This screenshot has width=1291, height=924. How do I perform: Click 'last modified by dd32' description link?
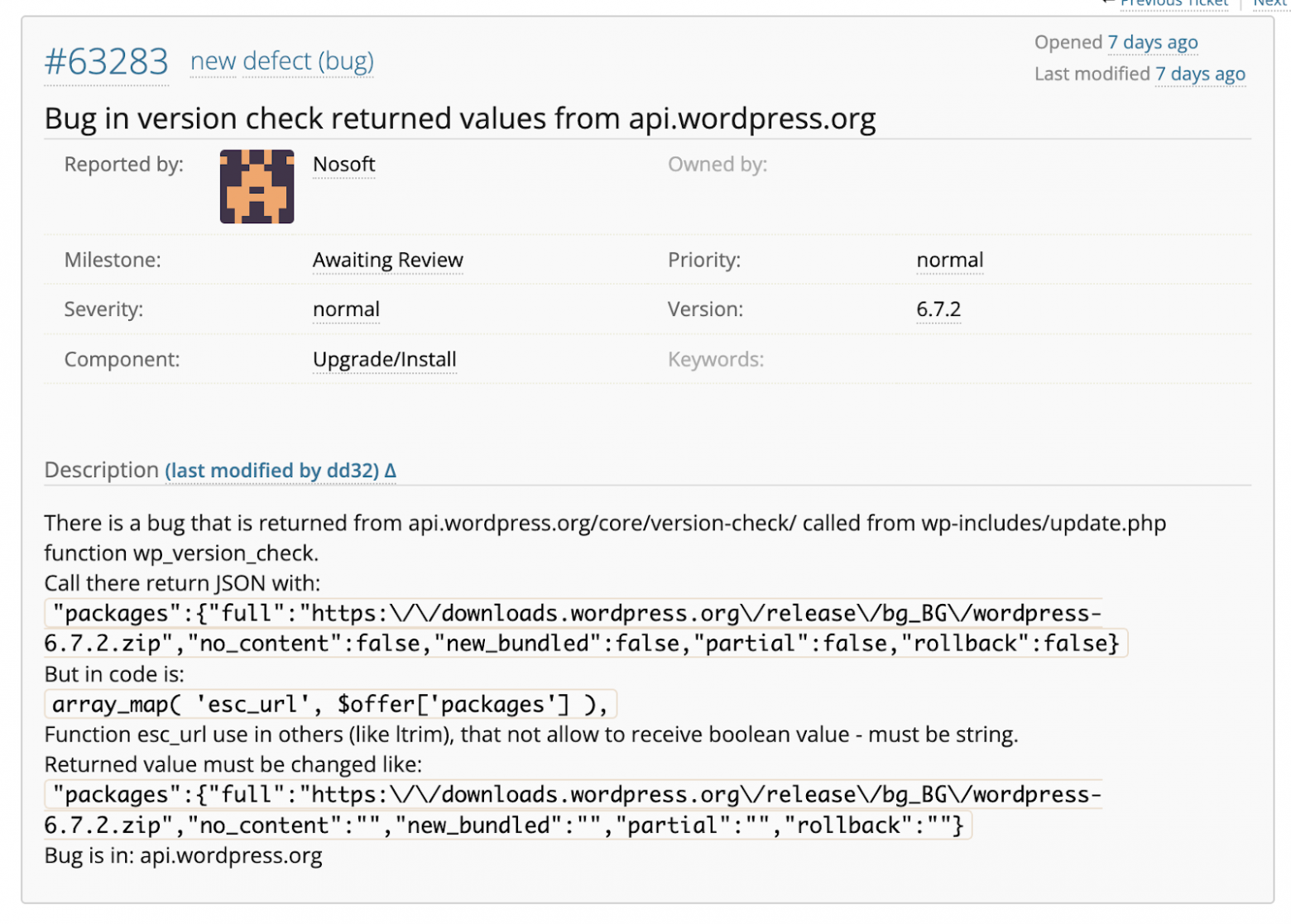pos(281,471)
